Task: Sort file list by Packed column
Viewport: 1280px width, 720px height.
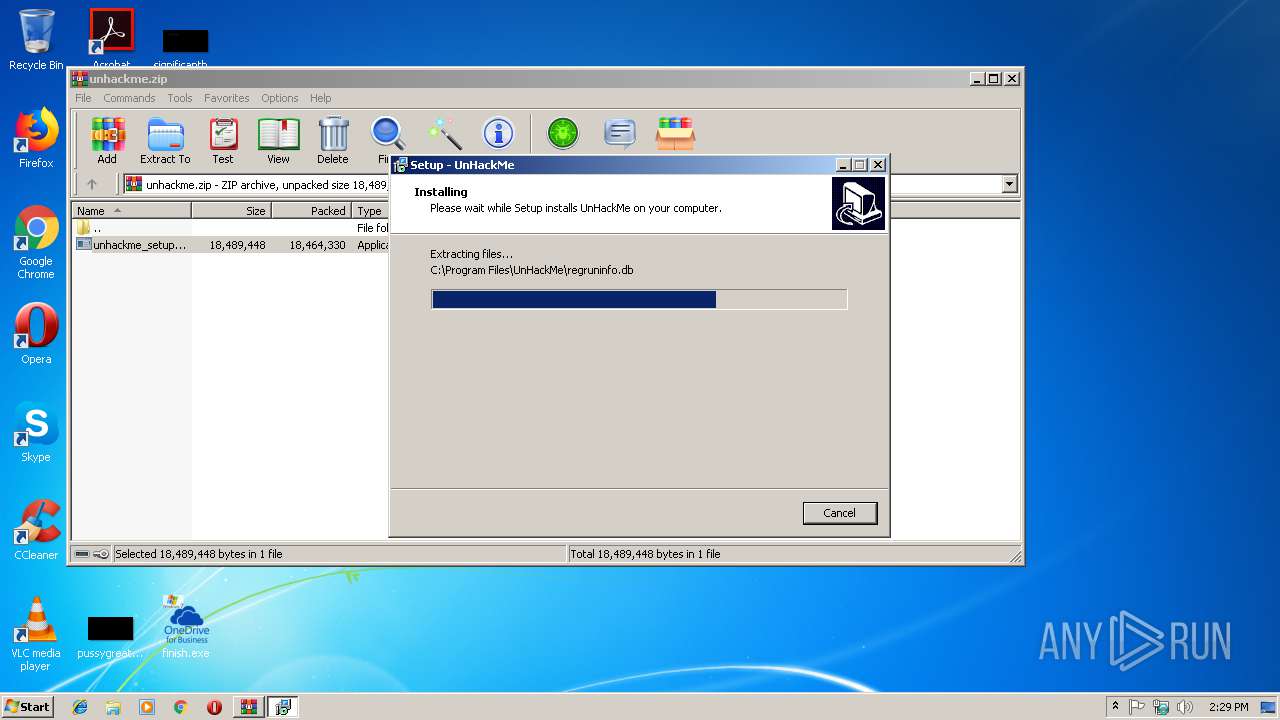Action: point(312,211)
